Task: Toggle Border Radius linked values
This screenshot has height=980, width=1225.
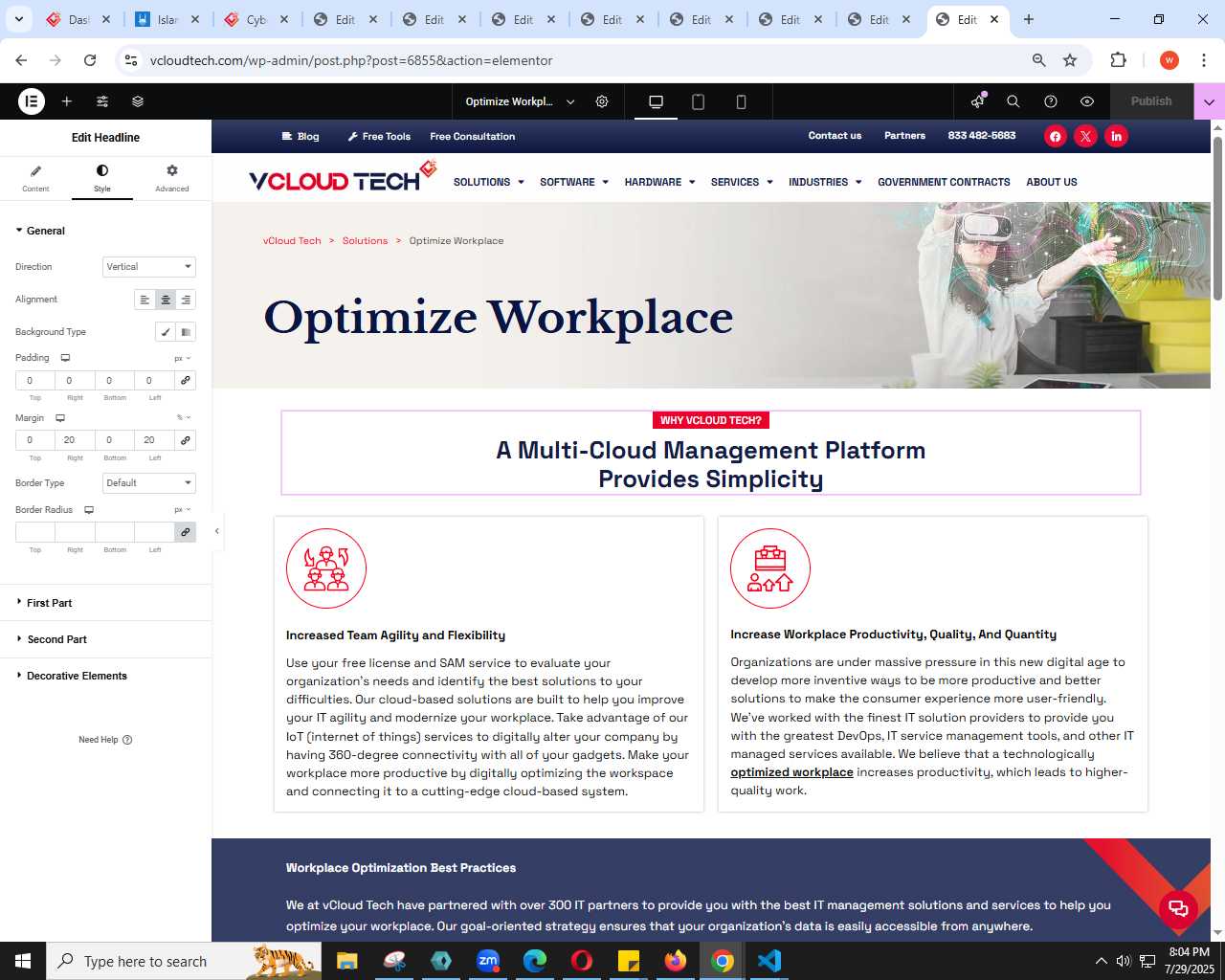Action: [x=186, y=532]
